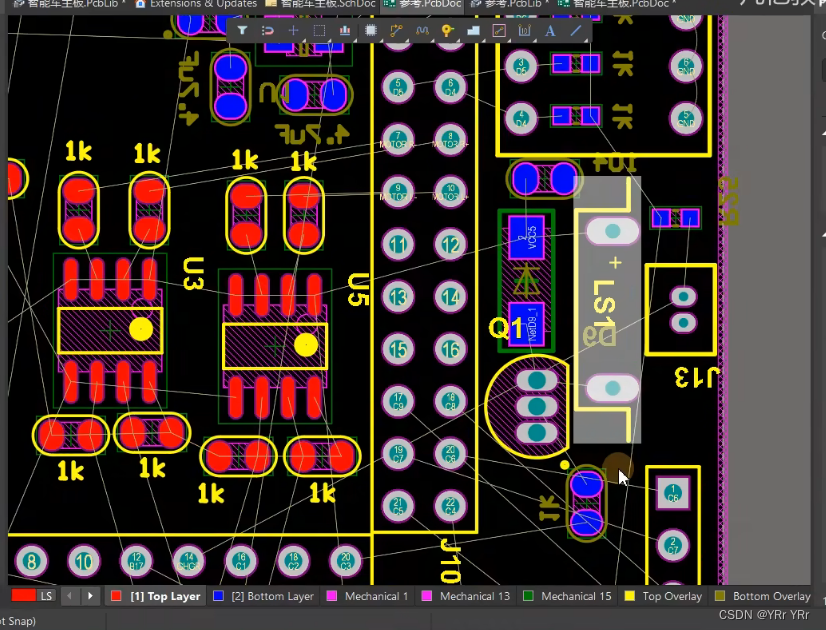Click pad 13 of header J10
The width and height of the screenshot is (826, 630).
(398, 297)
